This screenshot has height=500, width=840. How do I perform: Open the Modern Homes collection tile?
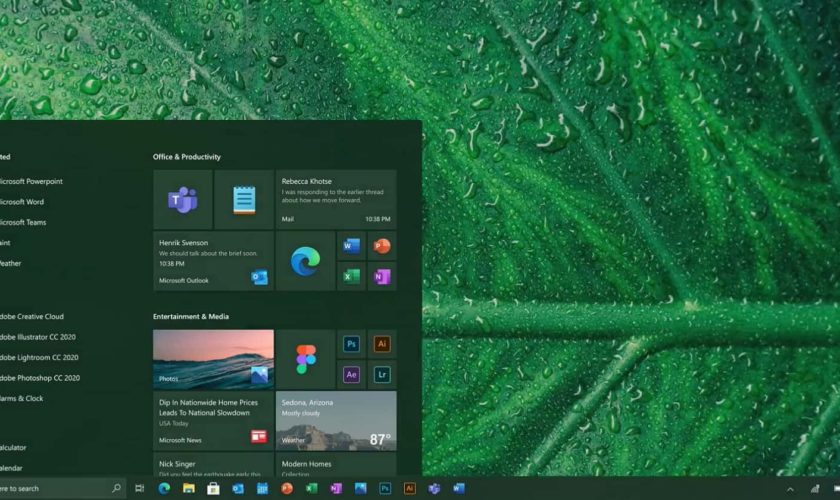pyautogui.click(x=336, y=464)
